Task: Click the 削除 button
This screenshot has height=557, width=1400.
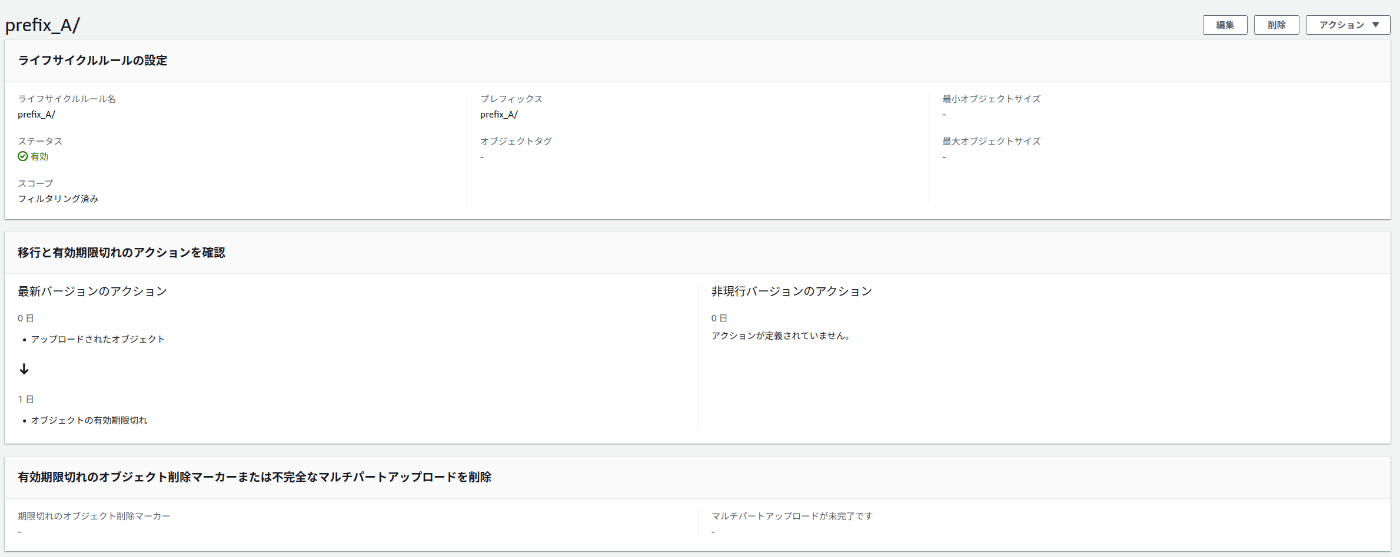Action: 1277,25
